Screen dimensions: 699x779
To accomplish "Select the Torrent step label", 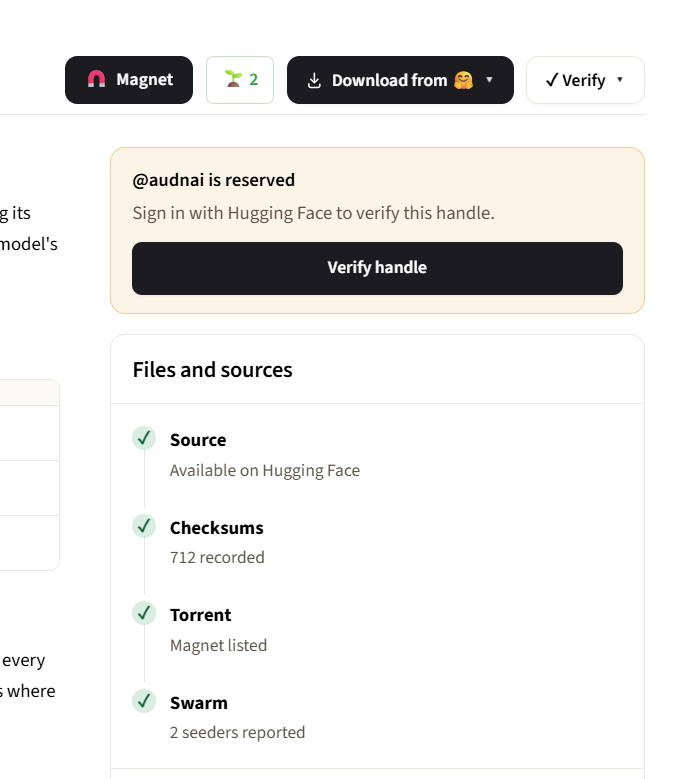I will pos(201,615).
